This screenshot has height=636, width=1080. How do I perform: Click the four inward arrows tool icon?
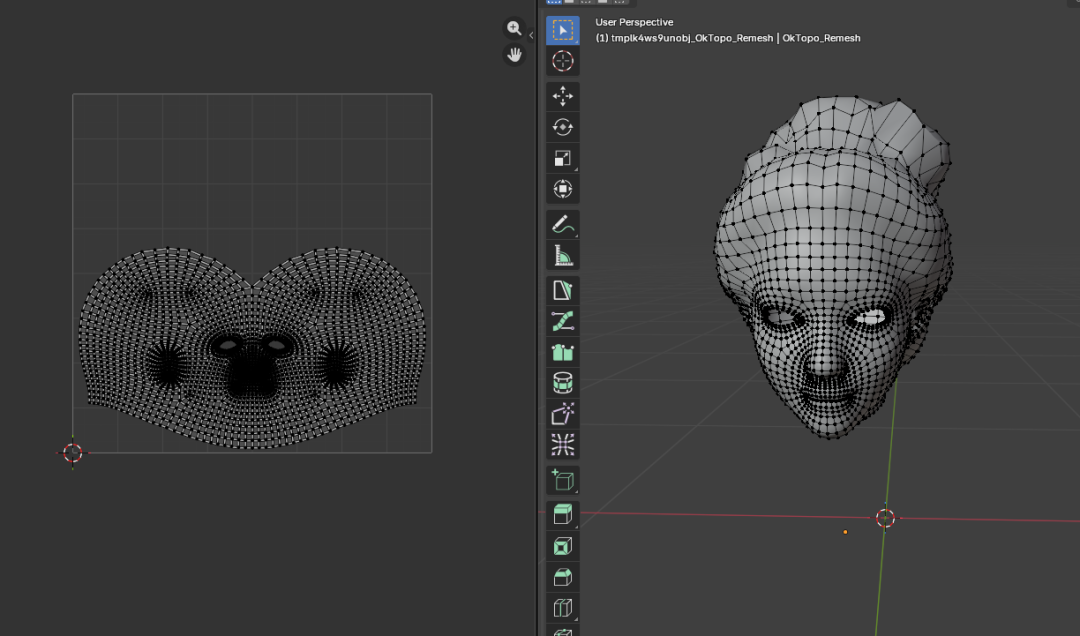click(x=562, y=444)
